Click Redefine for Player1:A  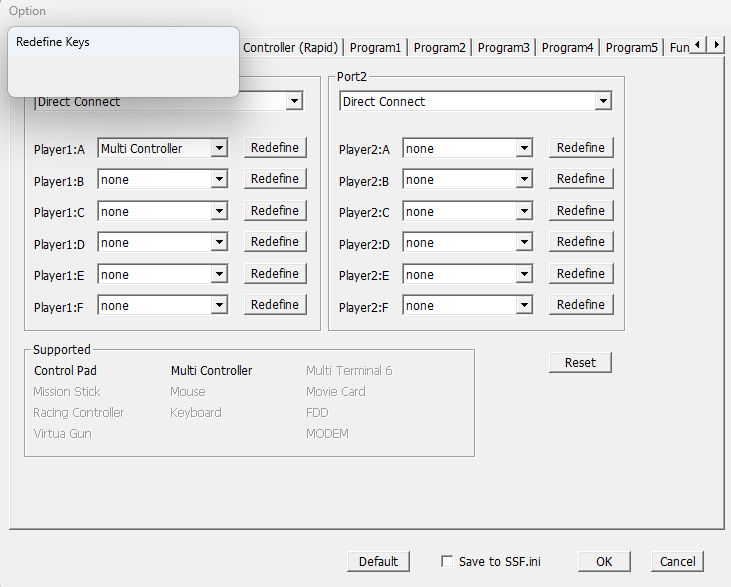(x=275, y=148)
